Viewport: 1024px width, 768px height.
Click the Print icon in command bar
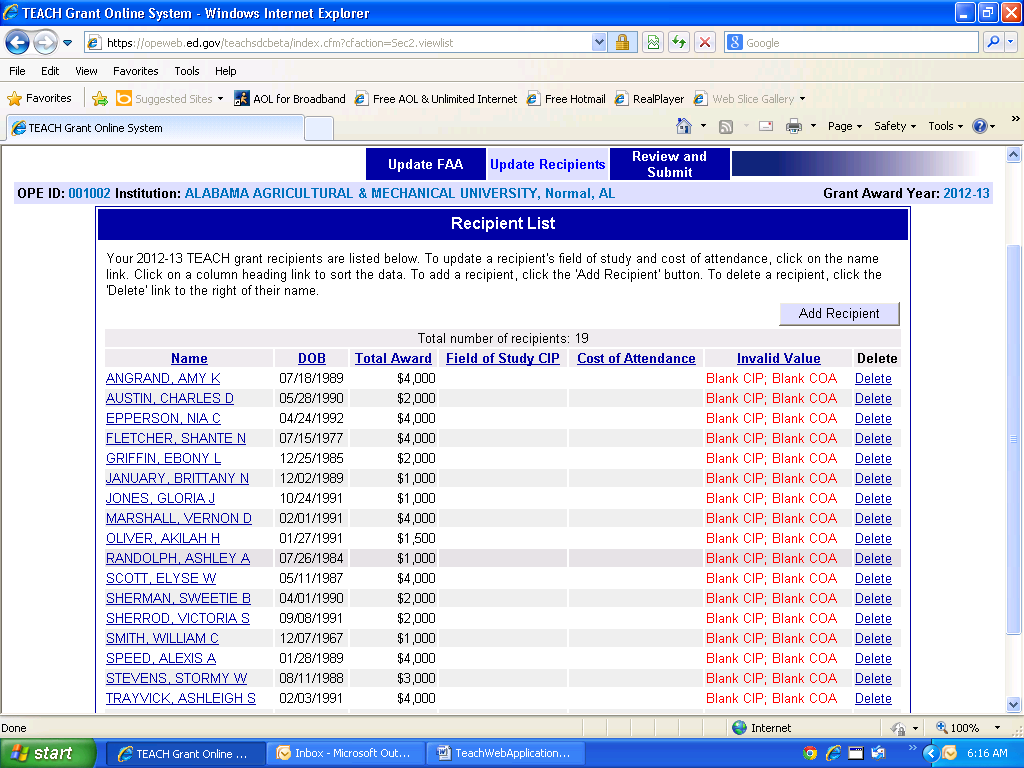coord(794,127)
